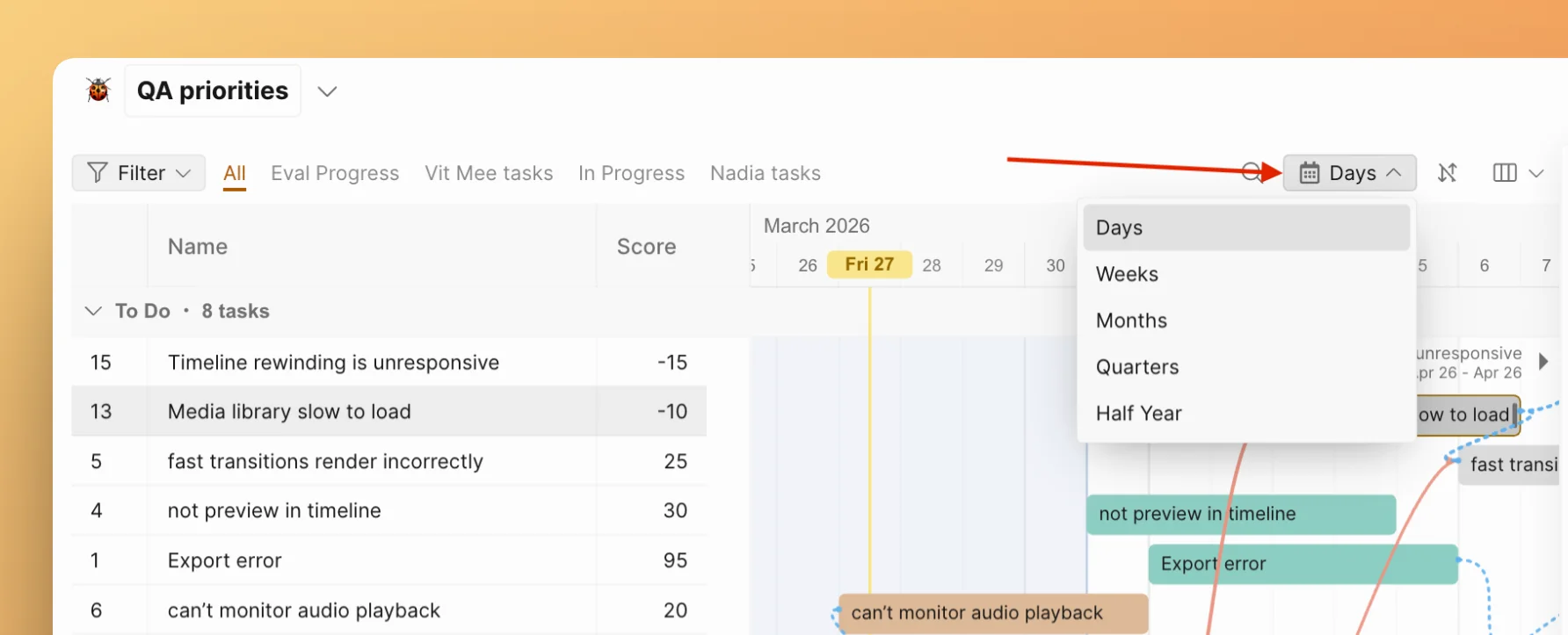Switch to the Vit Mee tasks tab
This screenshot has height=635, width=1568.
point(489,173)
